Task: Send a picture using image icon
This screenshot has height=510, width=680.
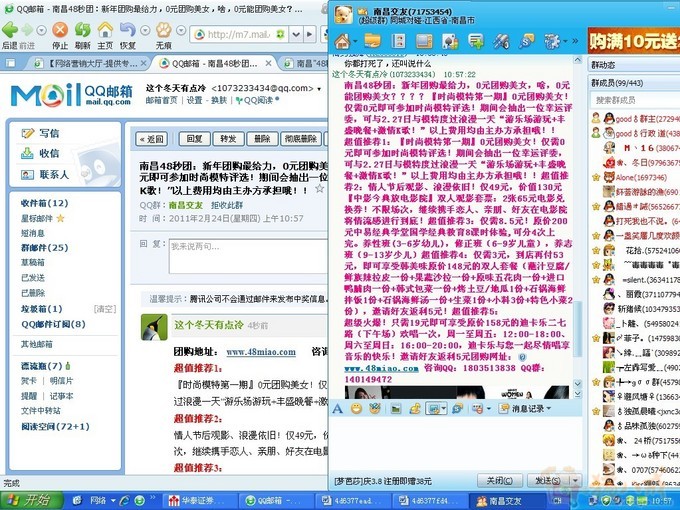Action: tap(396, 409)
